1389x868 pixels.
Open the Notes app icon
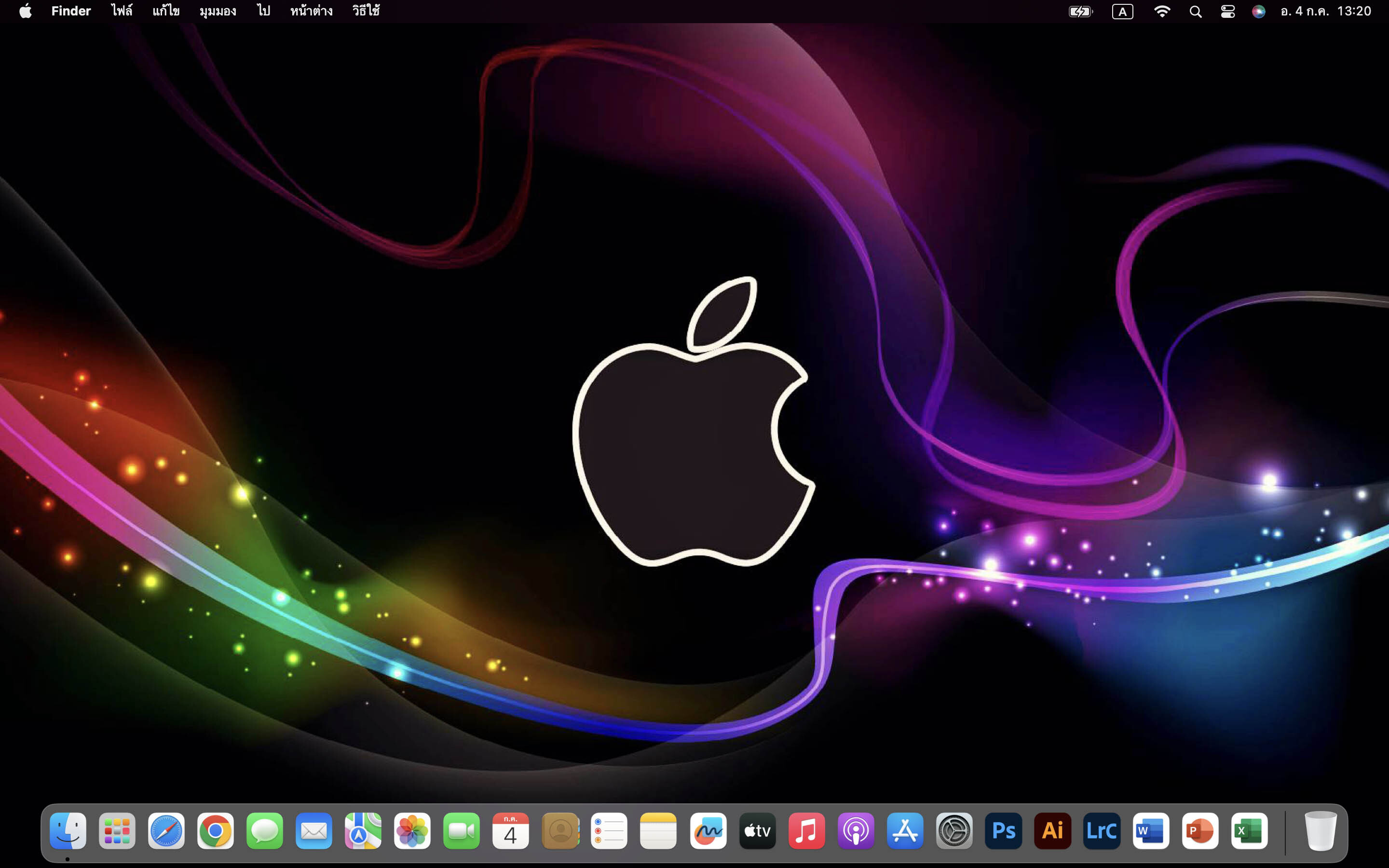coord(658,831)
